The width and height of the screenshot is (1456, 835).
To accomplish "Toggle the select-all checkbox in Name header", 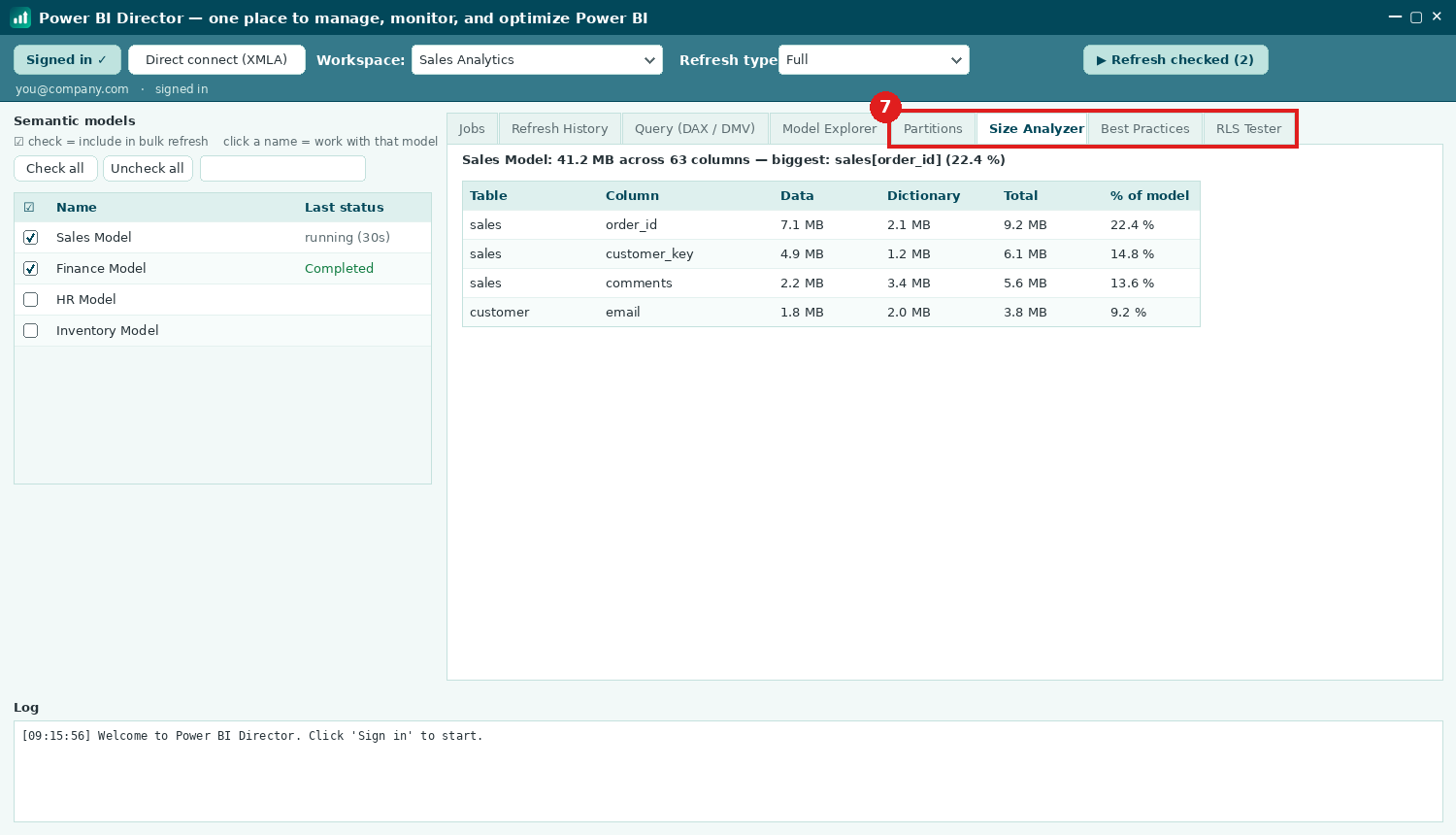I will tap(29, 207).
